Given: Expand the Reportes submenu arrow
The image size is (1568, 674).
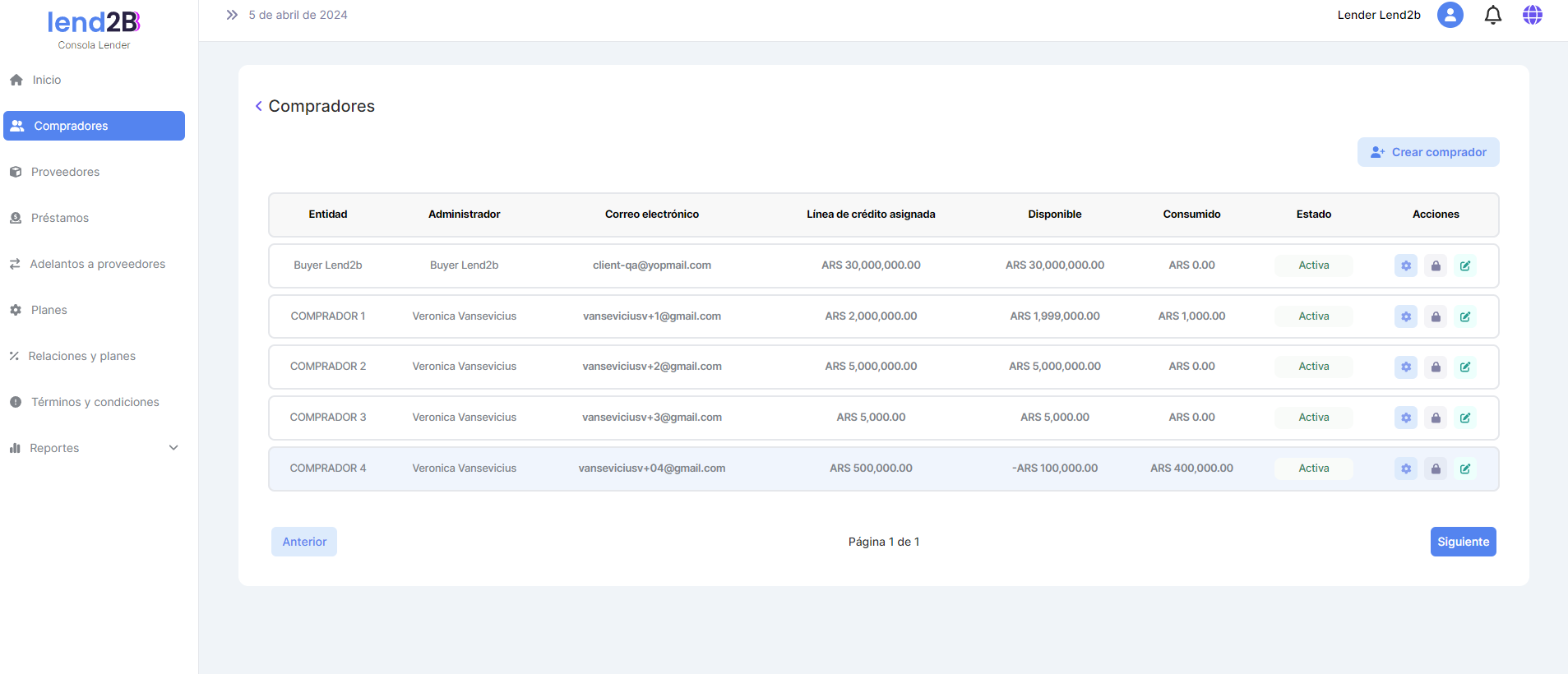Looking at the screenshot, I should click(173, 448).
